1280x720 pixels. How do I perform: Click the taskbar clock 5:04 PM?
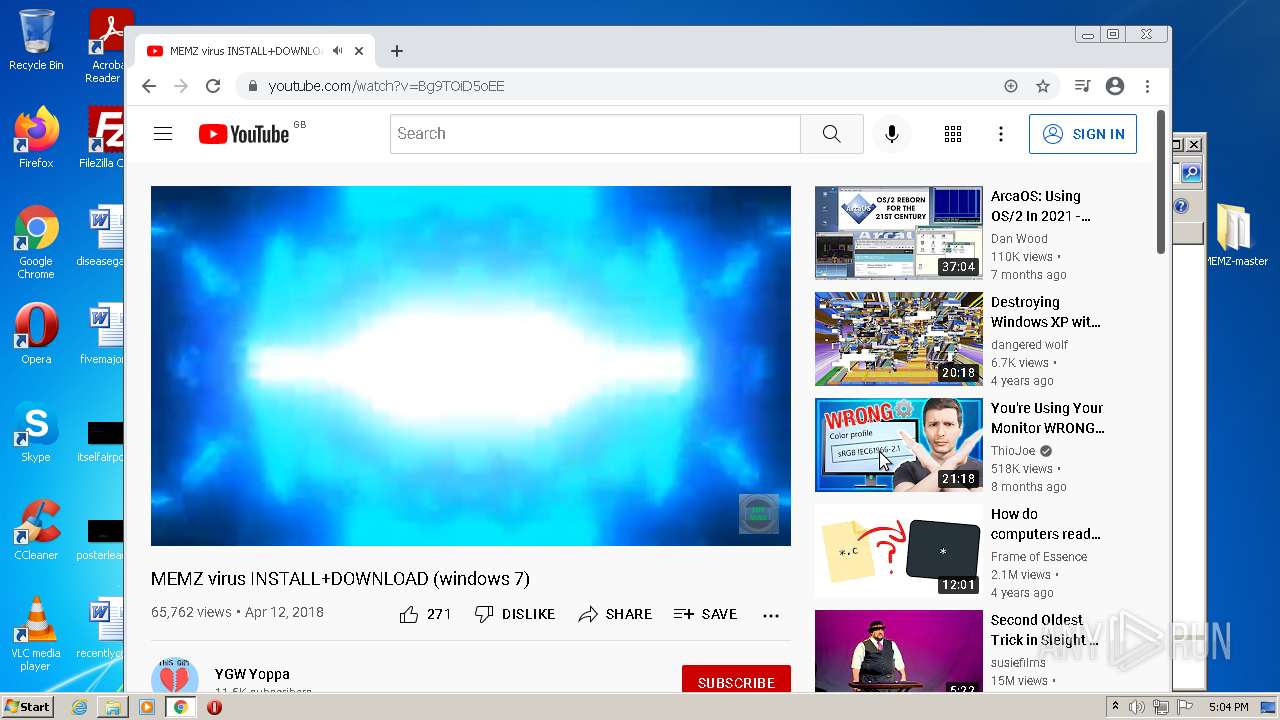click(1228, 707)
